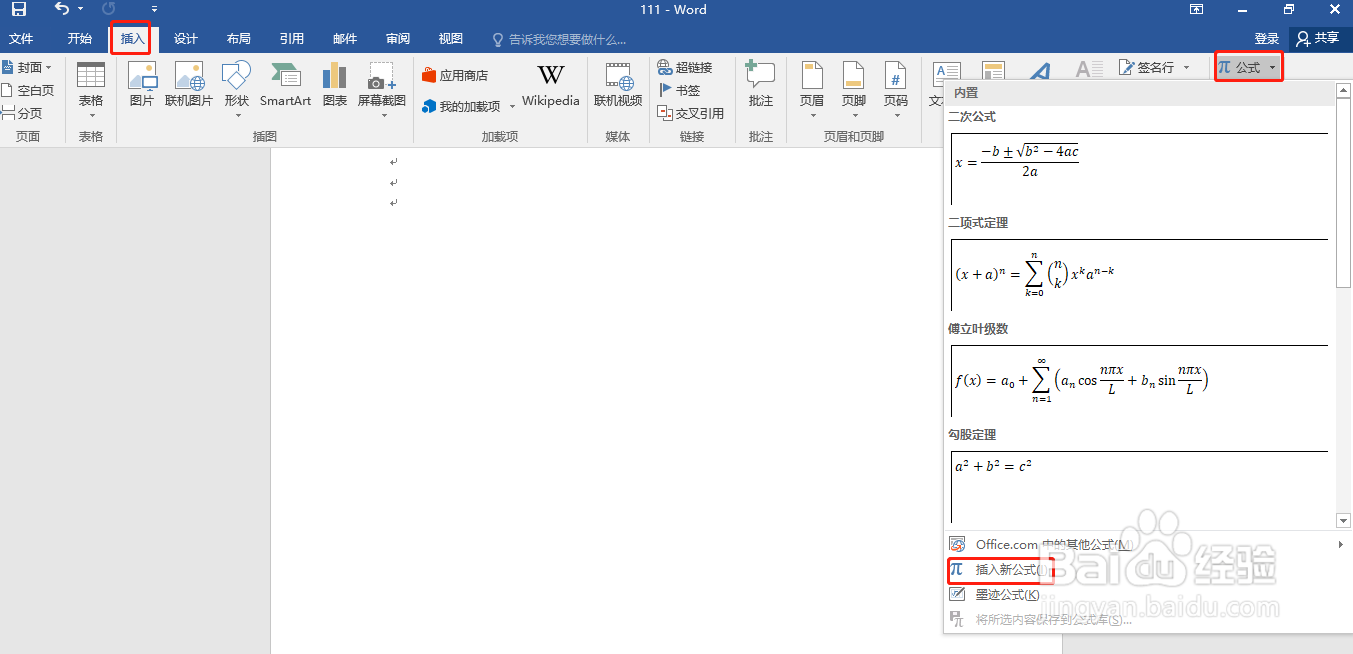This screenshot has height=654, width=1353.
Task: Choose 插入新公式 from the menu
Action: pos(1005,569)
